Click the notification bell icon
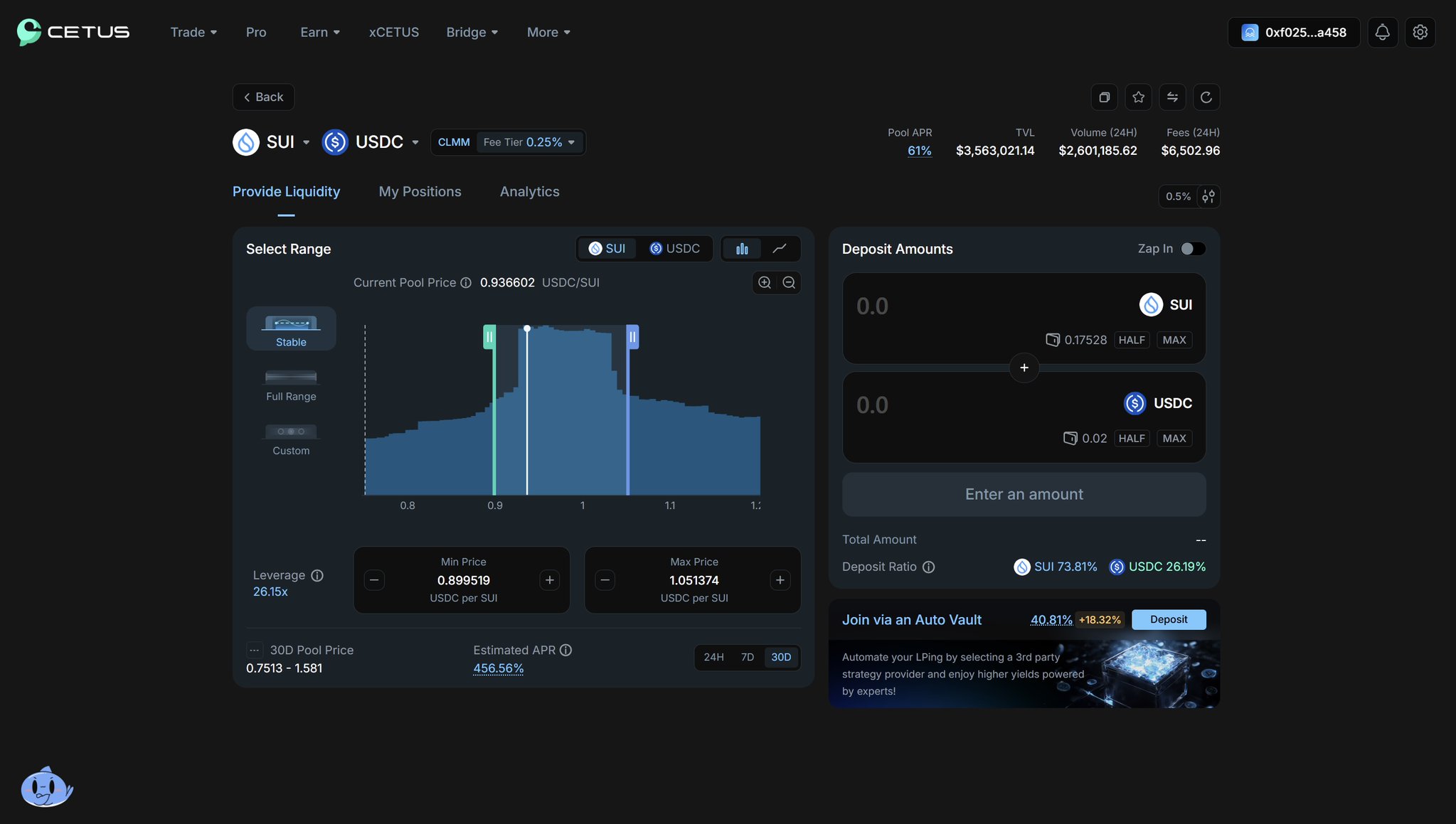Viewport: 1456px width, 824px height. (1382, 32)
